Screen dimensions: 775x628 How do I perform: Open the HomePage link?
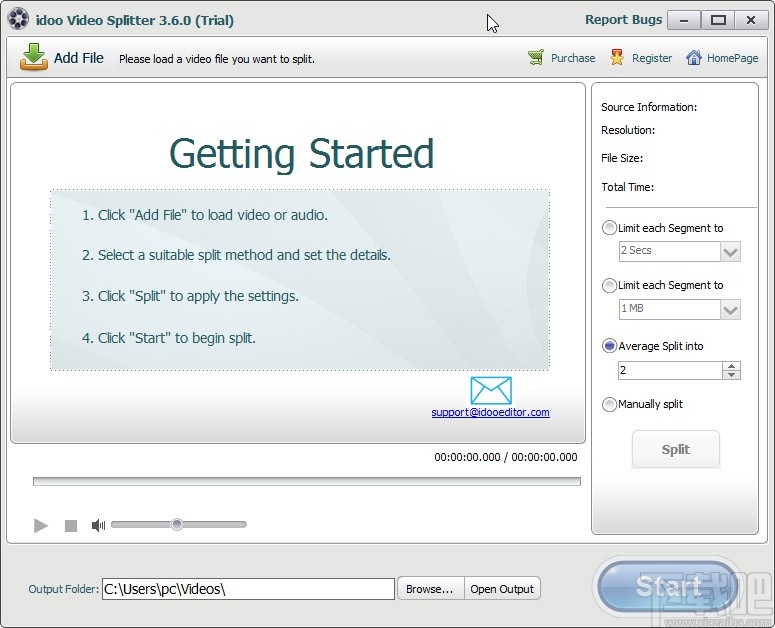click(732, 58)
